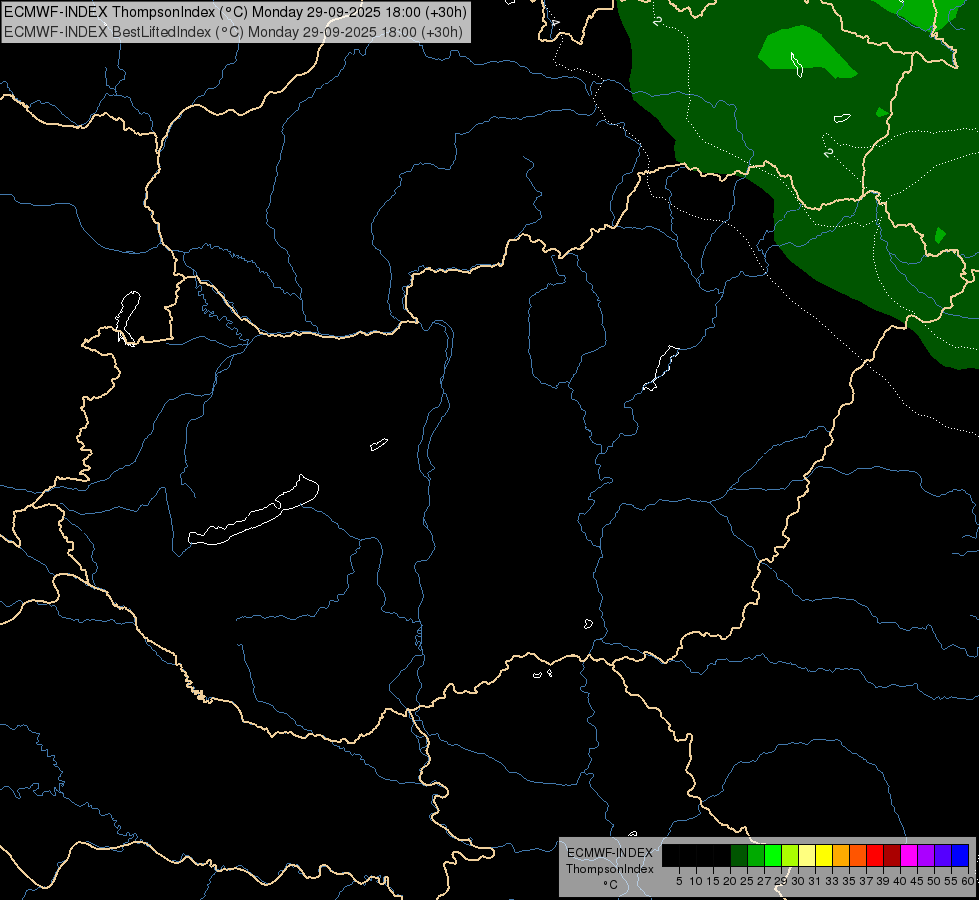The height and width of the screenshot is (900, 979).
Task: Select the orange-red 35–37 legend swatch
Action: 858,855
